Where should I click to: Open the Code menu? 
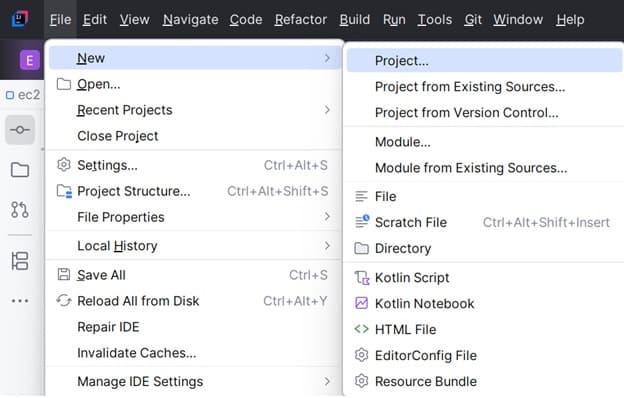(x=246, y=20)
